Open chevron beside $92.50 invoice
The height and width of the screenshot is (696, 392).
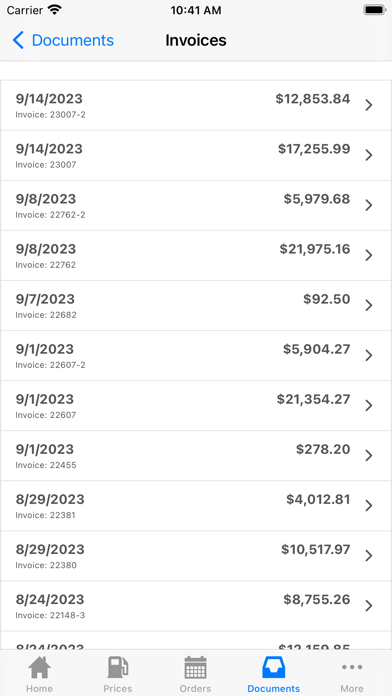point(368,305)
